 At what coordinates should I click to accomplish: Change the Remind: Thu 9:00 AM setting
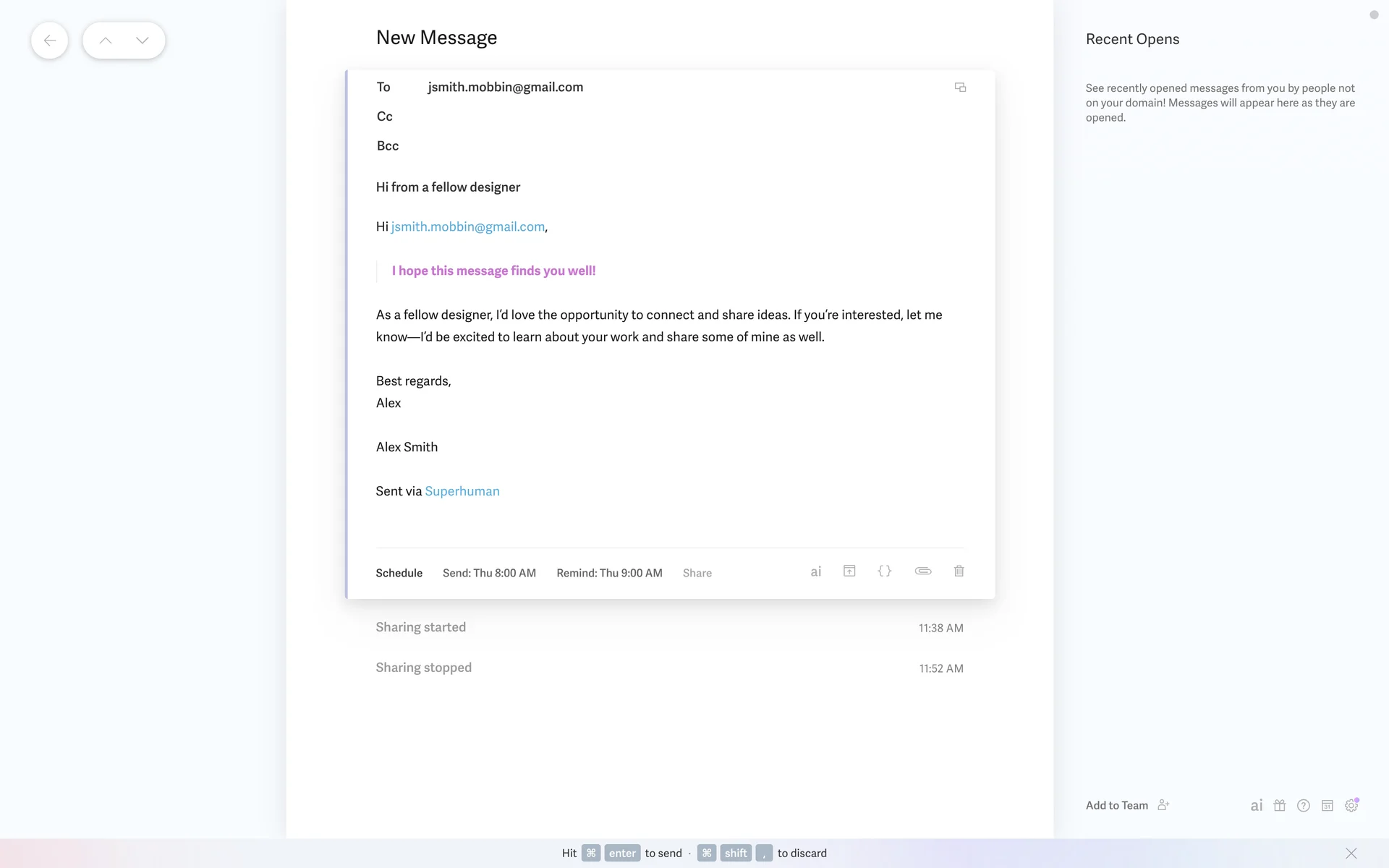[x=609, y=573]
